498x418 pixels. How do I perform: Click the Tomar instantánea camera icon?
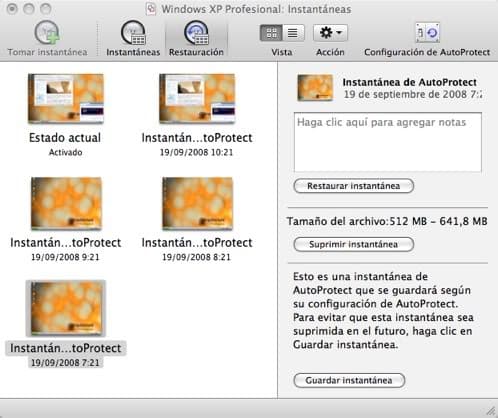coord(47,32)
